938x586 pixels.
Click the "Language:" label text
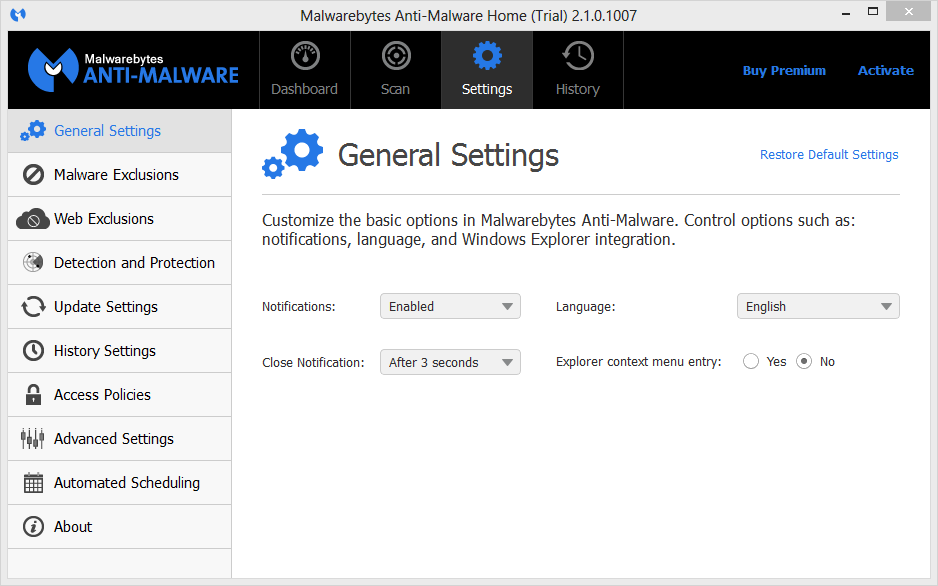click(586, 307)
